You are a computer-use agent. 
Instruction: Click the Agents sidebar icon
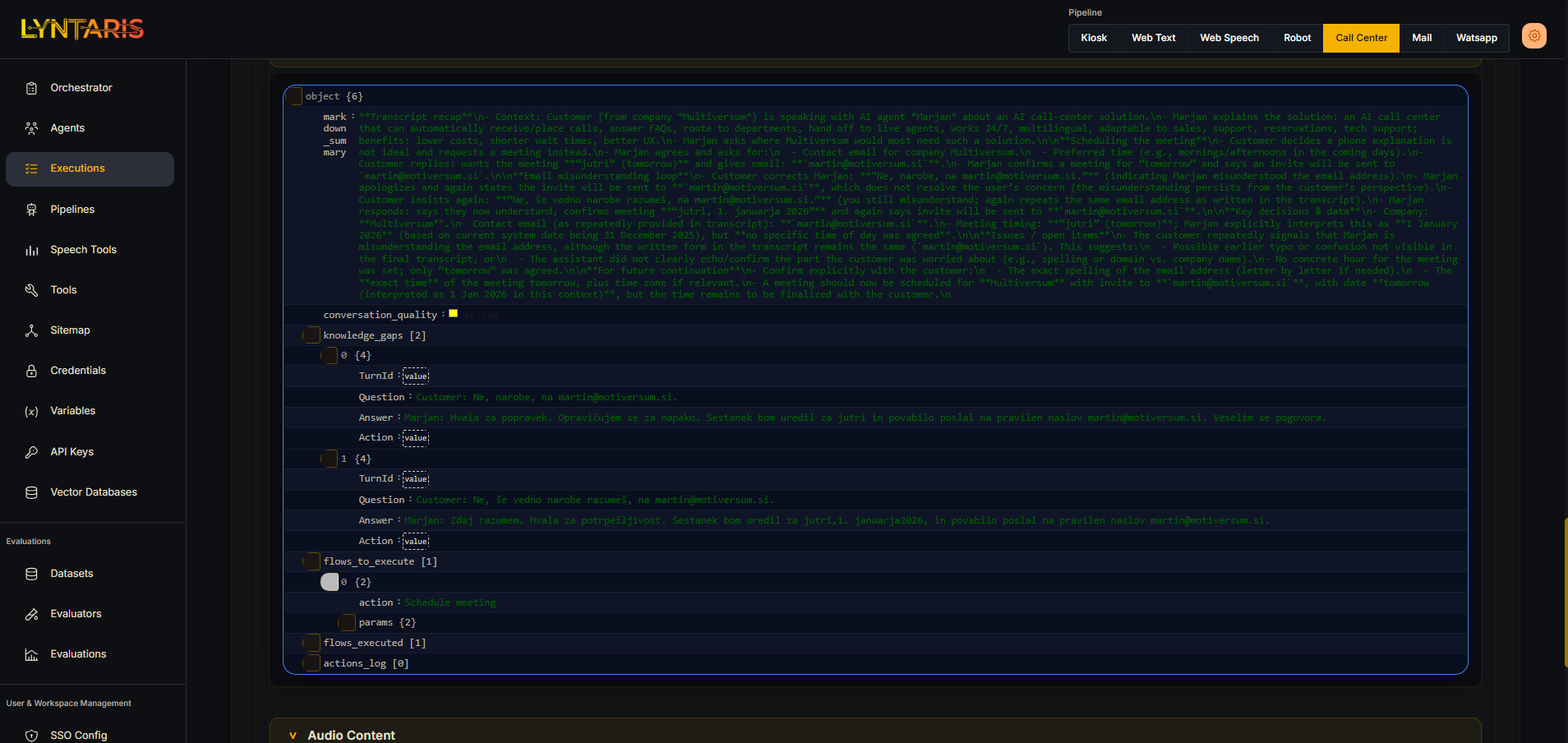point(31,128)
